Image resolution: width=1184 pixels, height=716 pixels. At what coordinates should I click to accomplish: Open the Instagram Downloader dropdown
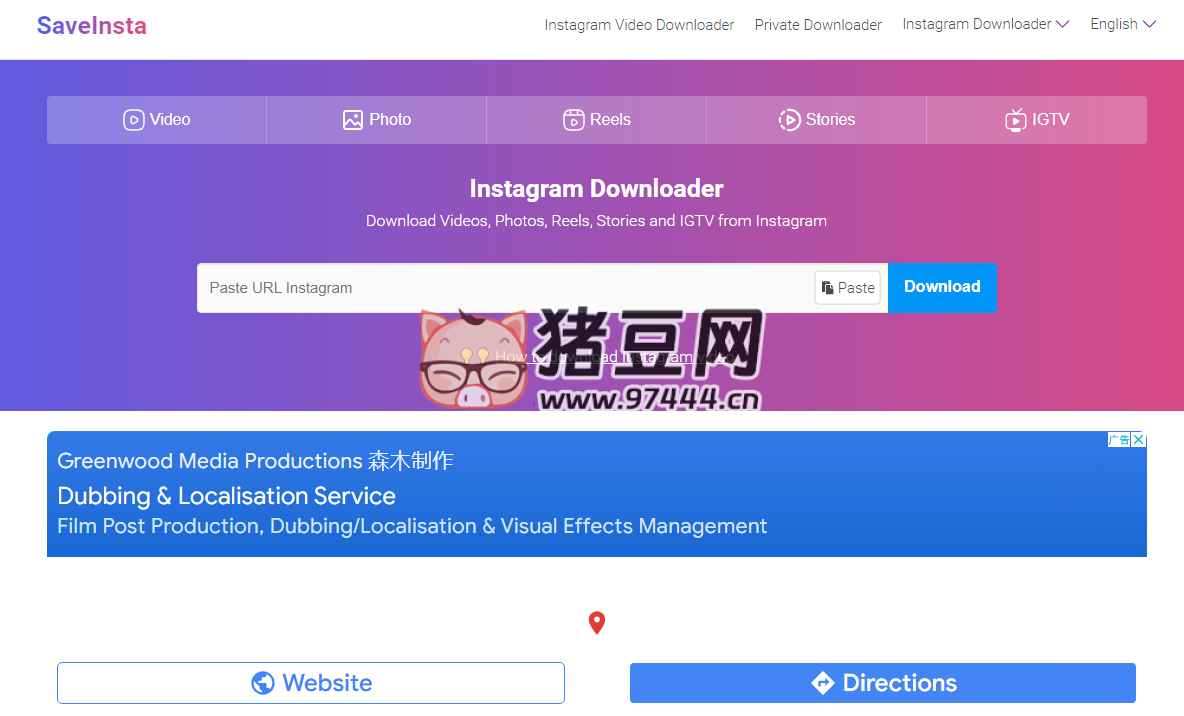pos(984,24)
